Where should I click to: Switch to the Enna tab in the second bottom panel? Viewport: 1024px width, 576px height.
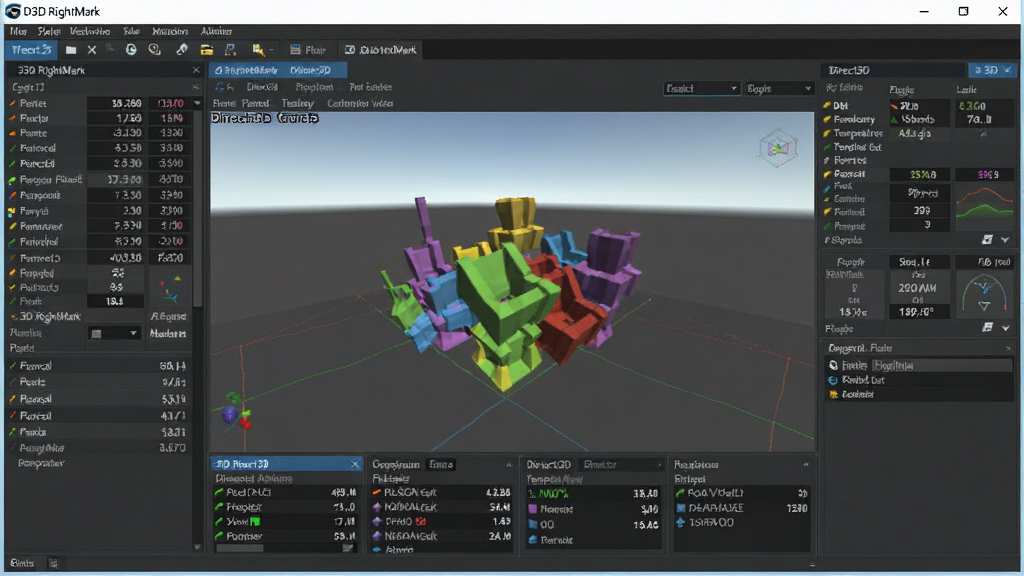[441, 464]
